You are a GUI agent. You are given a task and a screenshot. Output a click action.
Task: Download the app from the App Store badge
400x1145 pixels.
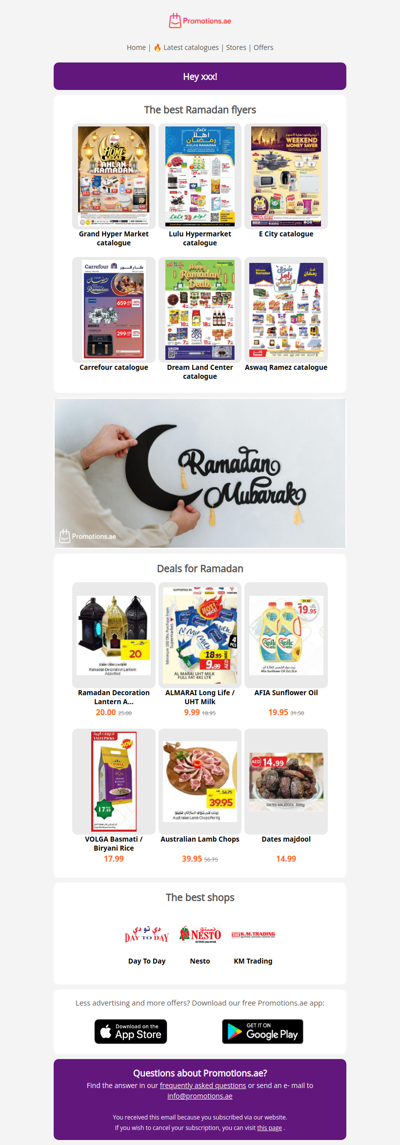(131, 1031)
